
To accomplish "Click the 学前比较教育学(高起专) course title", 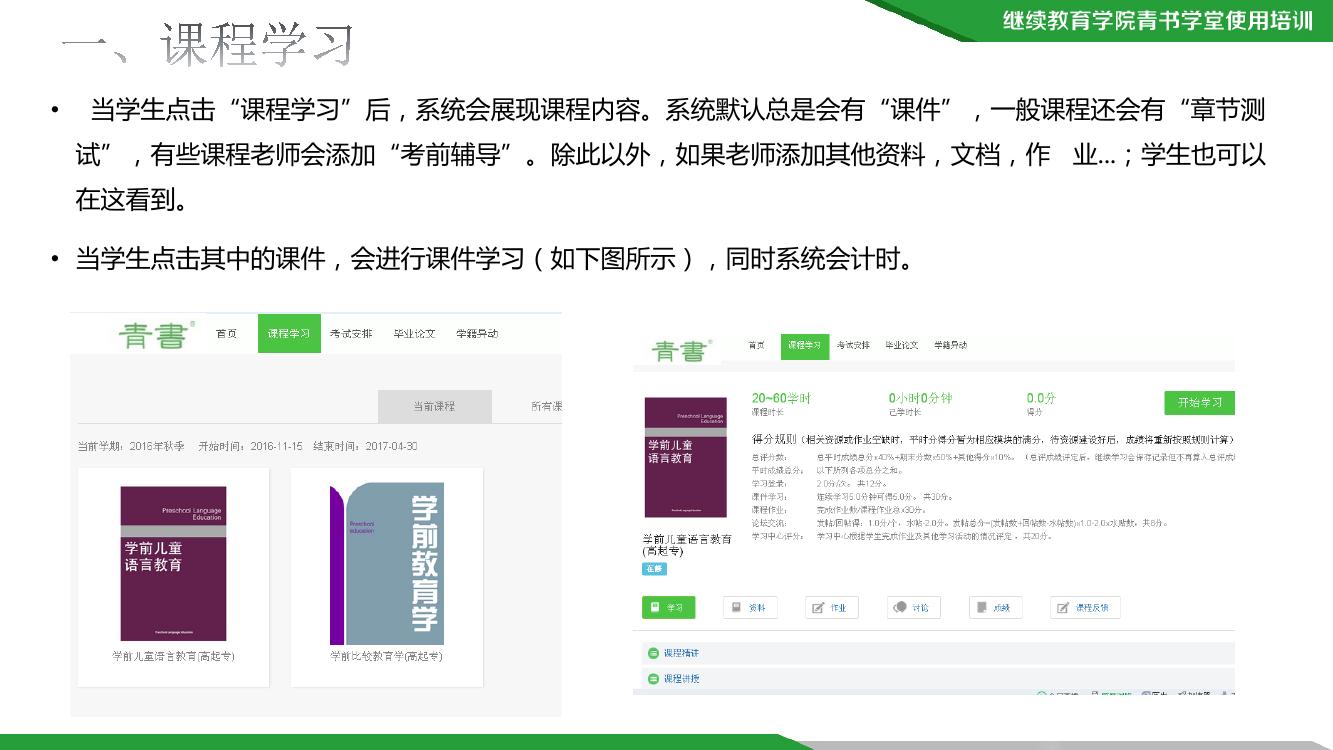I will [386, 656].
